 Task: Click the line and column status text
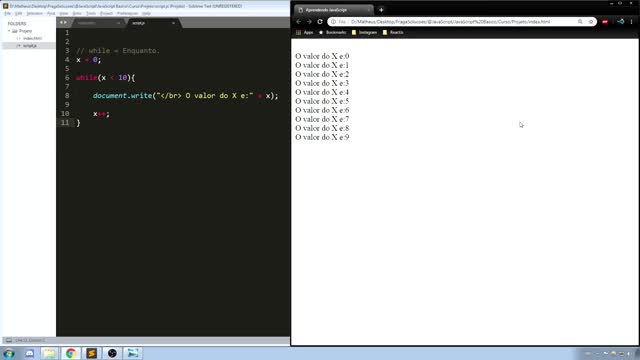click(30, 340)
